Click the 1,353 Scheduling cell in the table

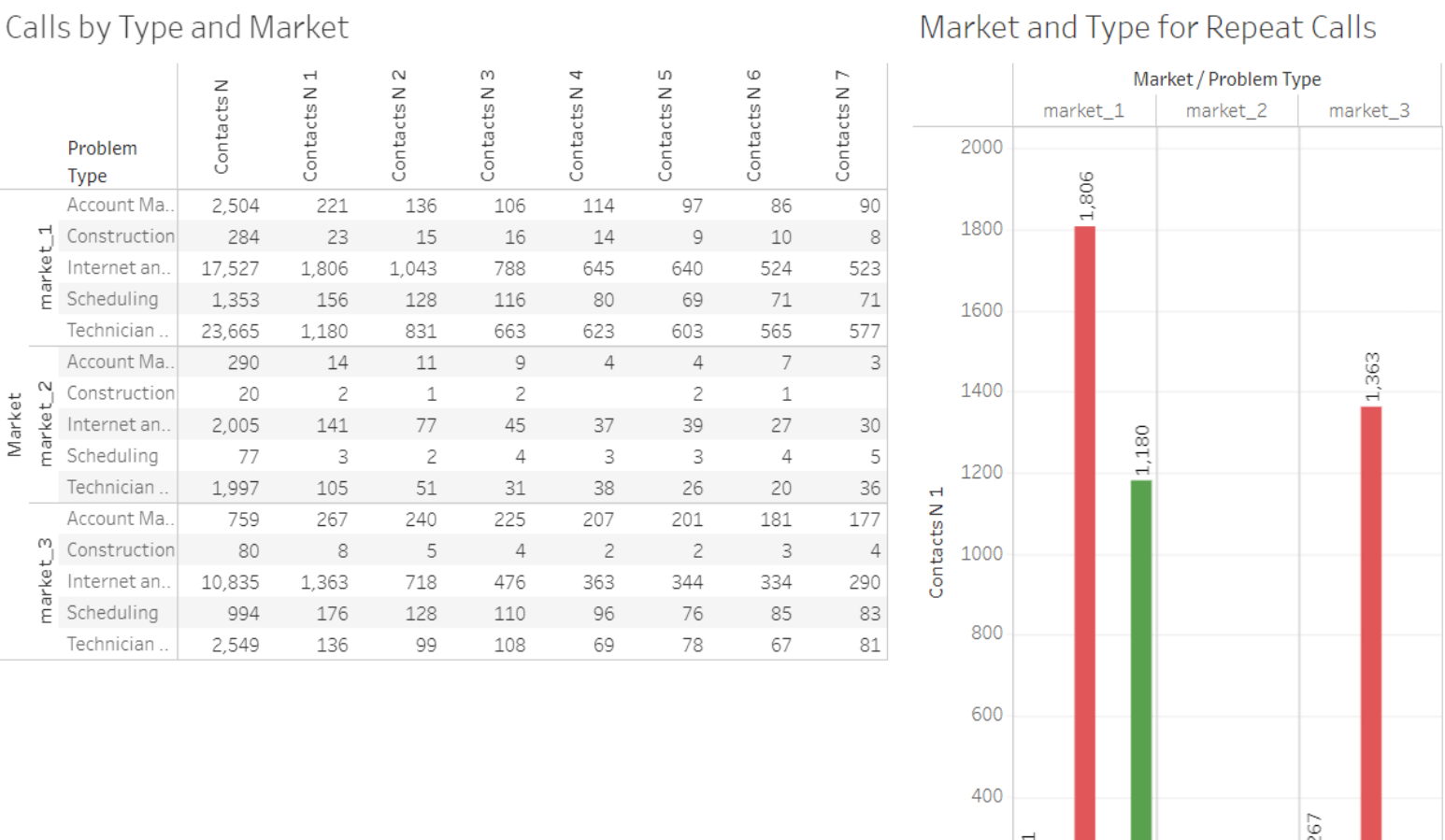pyautogui.click(x=235, y=300)
